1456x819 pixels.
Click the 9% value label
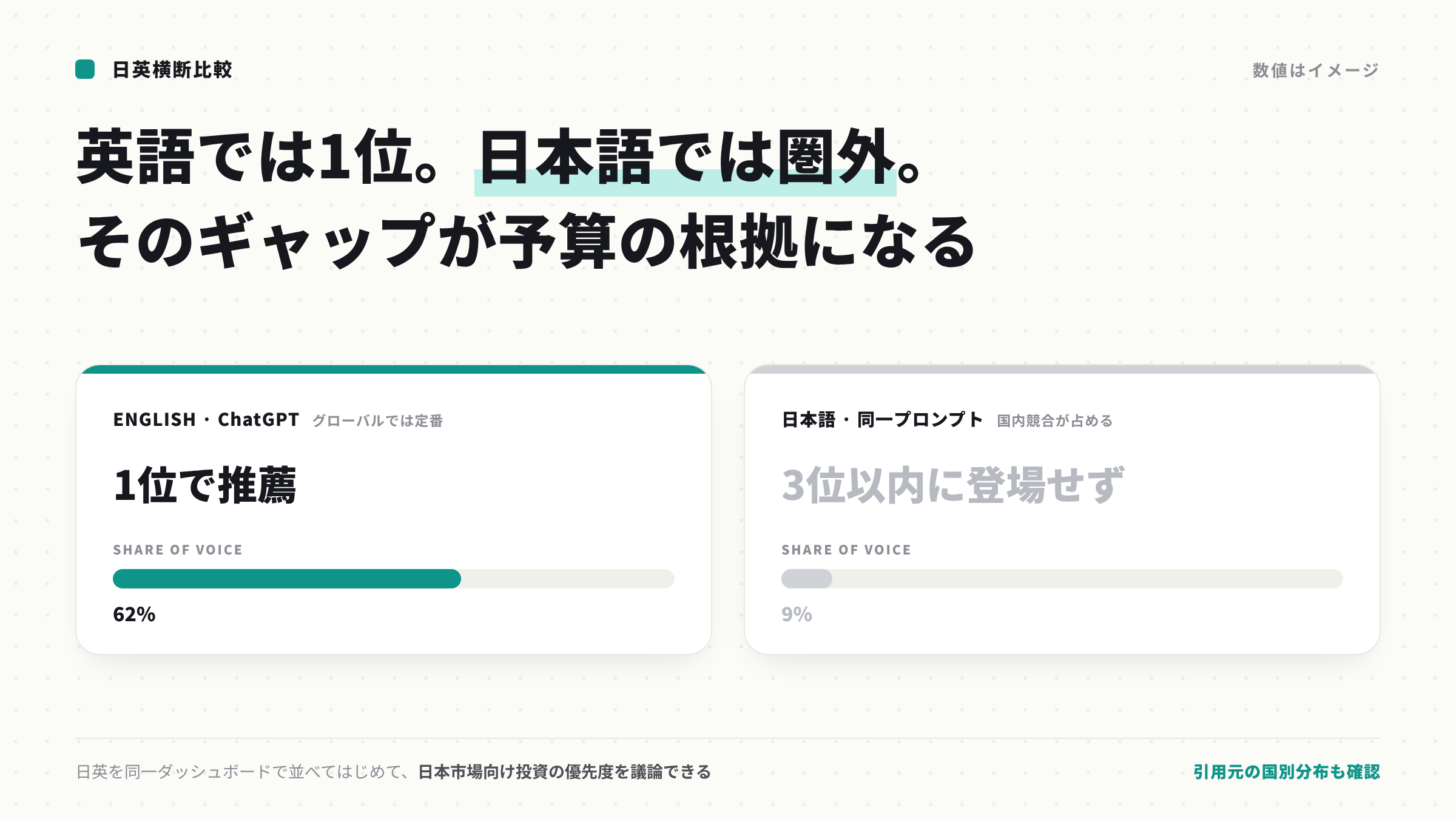point(797,615)
